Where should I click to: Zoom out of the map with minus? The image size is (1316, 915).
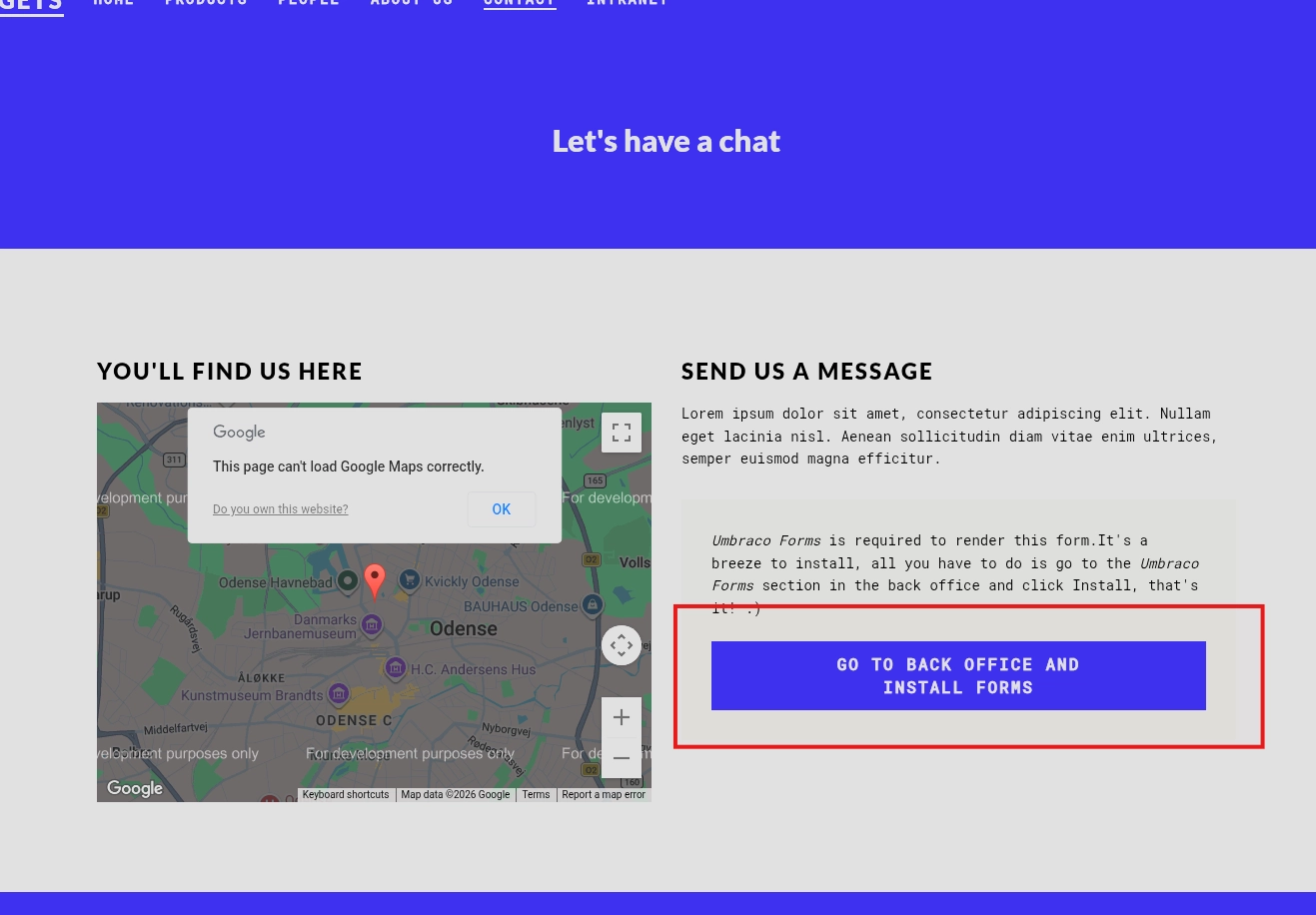621,758
